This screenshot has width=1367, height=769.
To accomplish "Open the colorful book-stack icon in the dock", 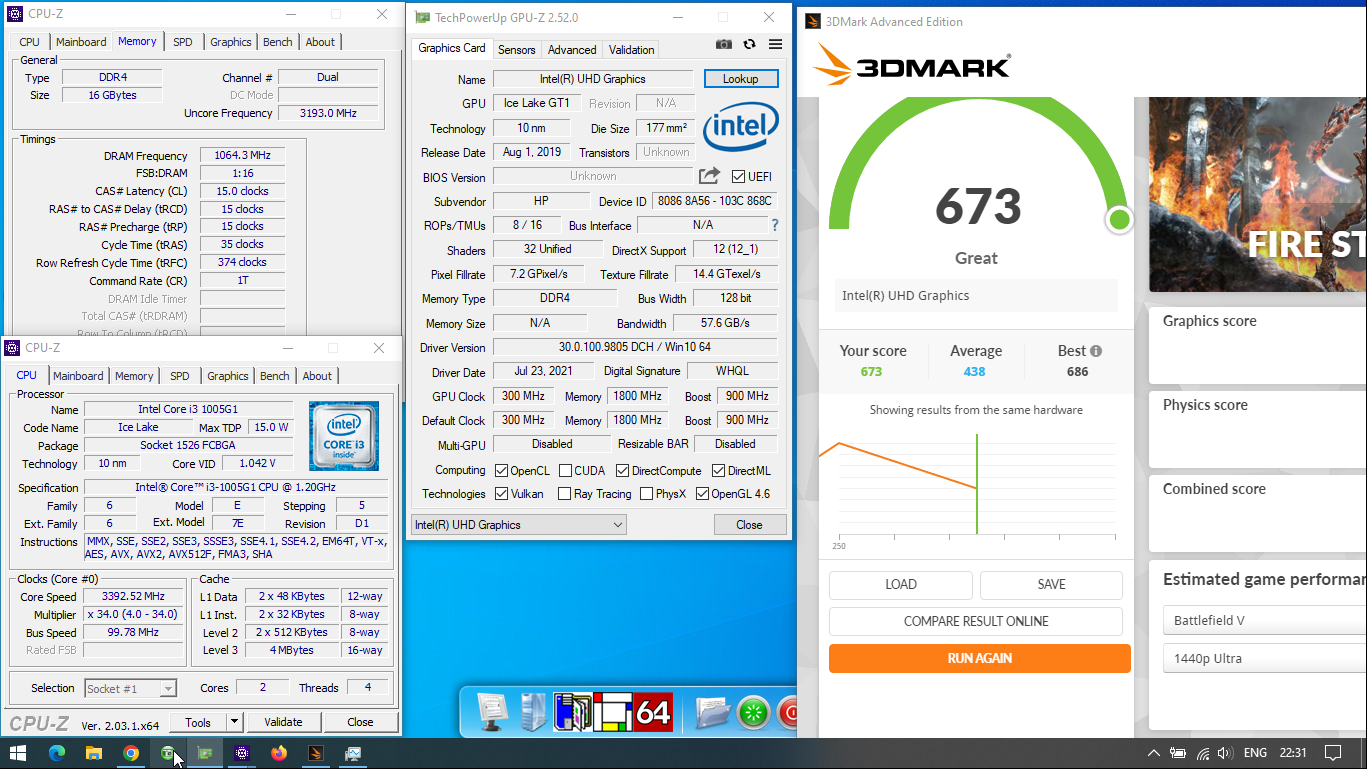I will (573, 711).
